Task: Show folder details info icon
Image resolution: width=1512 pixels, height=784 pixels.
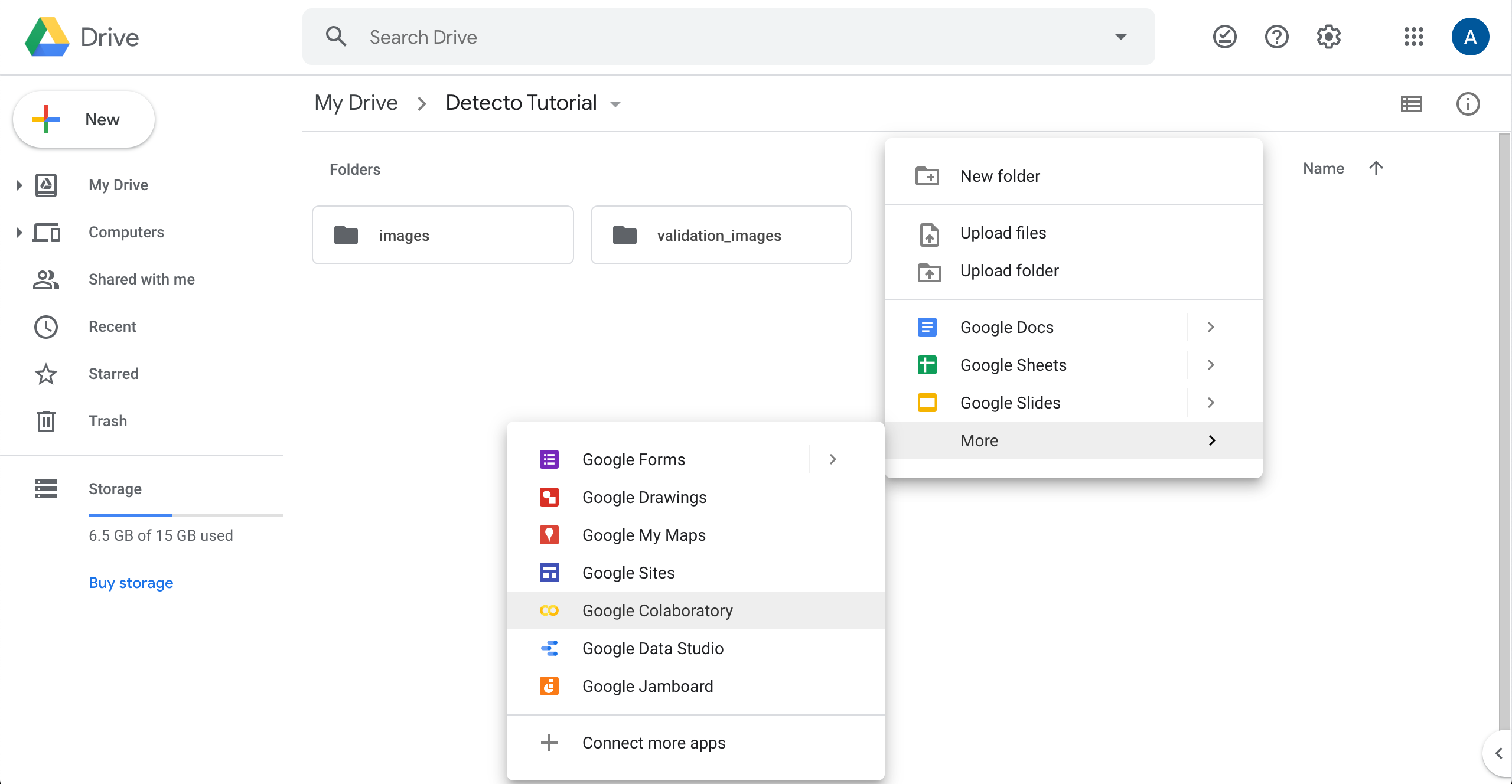Action: point(1468,104)
